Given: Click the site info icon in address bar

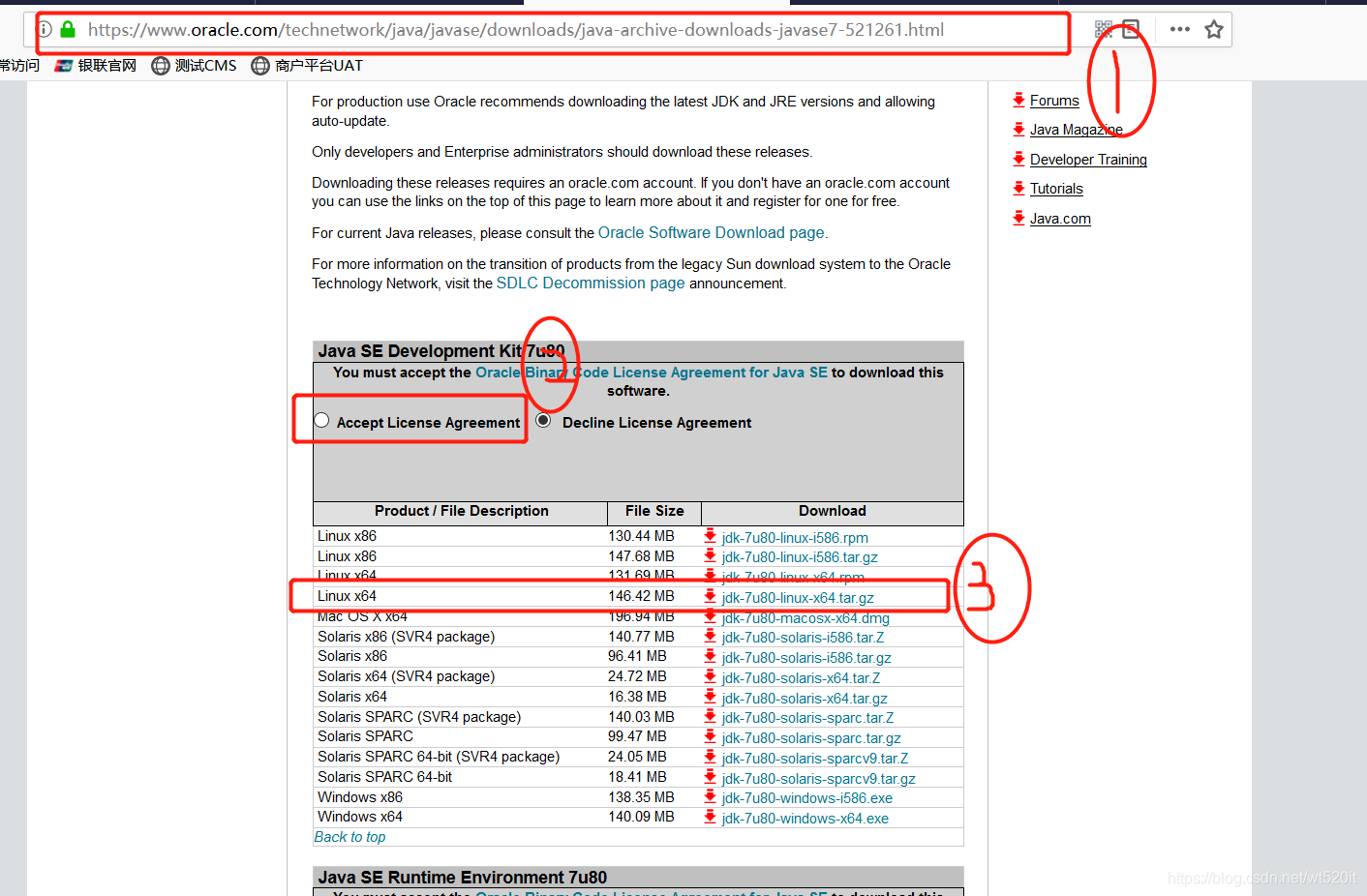Looking at the screenshot, I should 44,29.
